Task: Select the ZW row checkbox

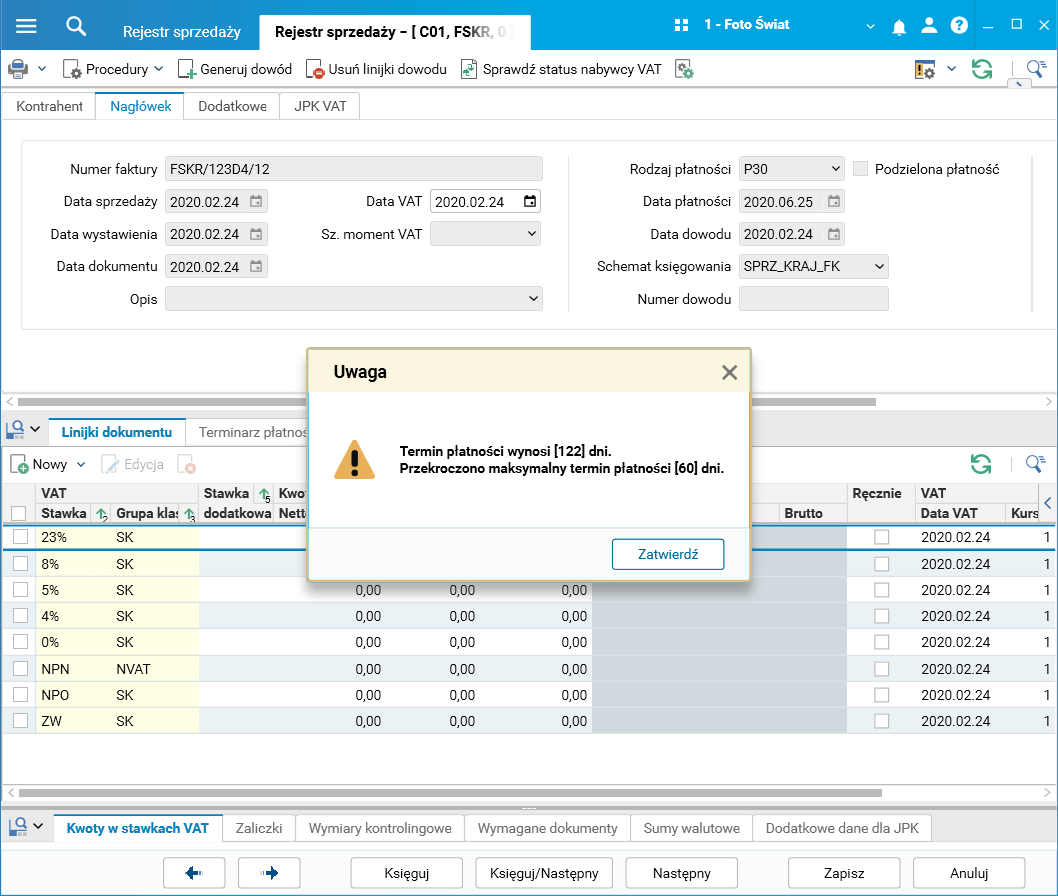Action: (20, 721)
